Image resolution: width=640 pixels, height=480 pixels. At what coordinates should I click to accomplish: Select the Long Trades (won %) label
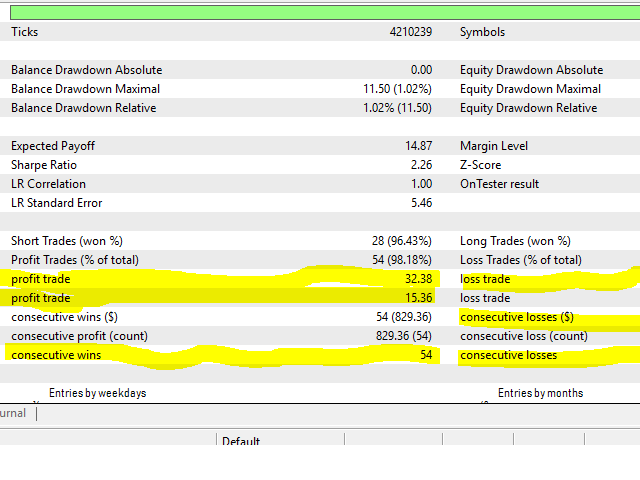[515, 241]
